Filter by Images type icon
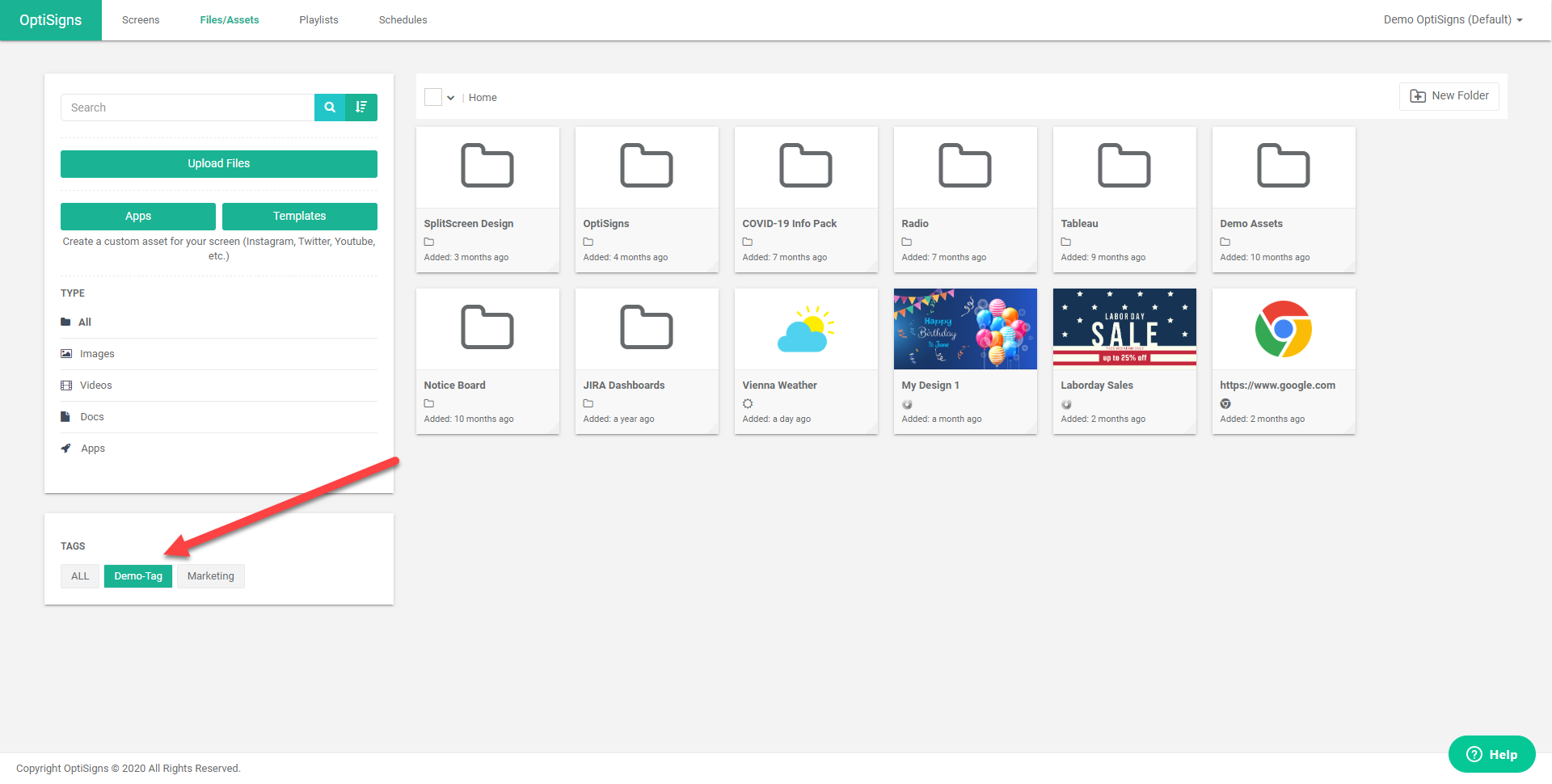 (x=66, y=354)
